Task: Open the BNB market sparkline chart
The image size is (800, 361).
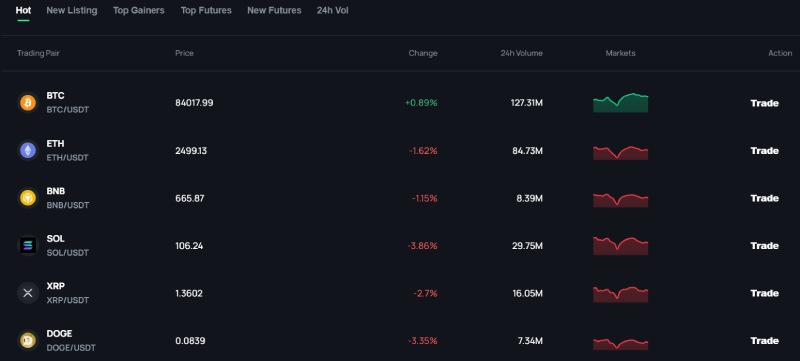Action: [x=620, y=200]
